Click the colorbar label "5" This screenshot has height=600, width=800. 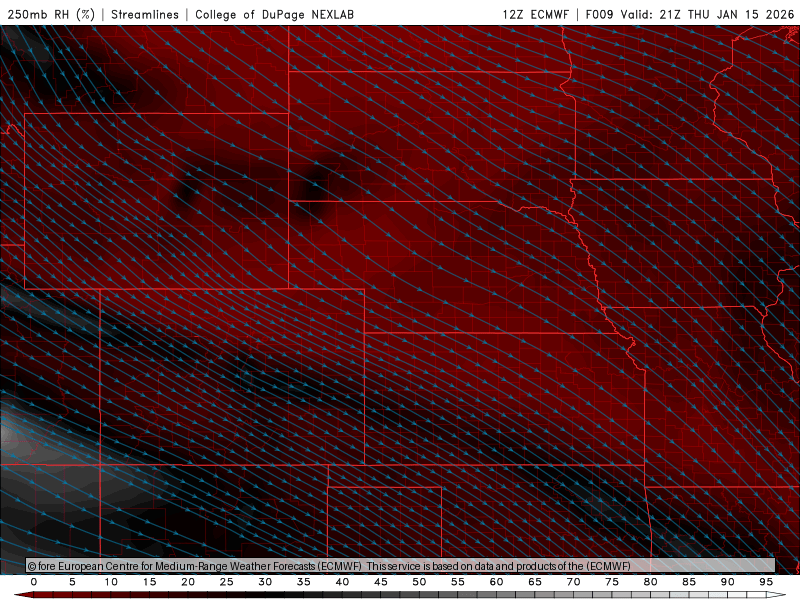[72, 582]
